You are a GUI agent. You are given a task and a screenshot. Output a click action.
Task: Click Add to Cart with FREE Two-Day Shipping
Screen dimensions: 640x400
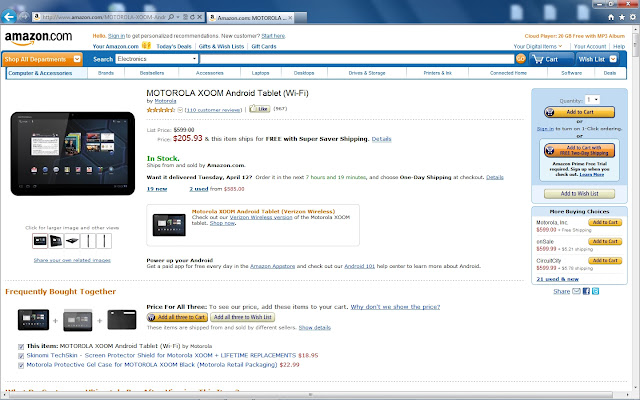(579, 150)
